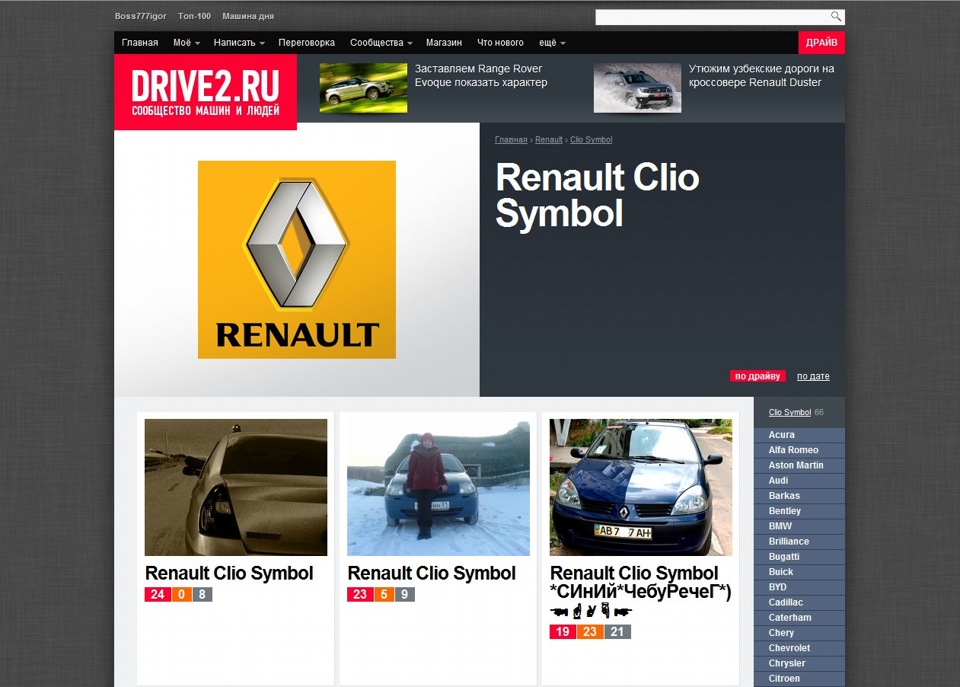The height and width of the screenshot is (687, 960).
Task: Select Bugatti in the brand list
Action: pos(800,557)
